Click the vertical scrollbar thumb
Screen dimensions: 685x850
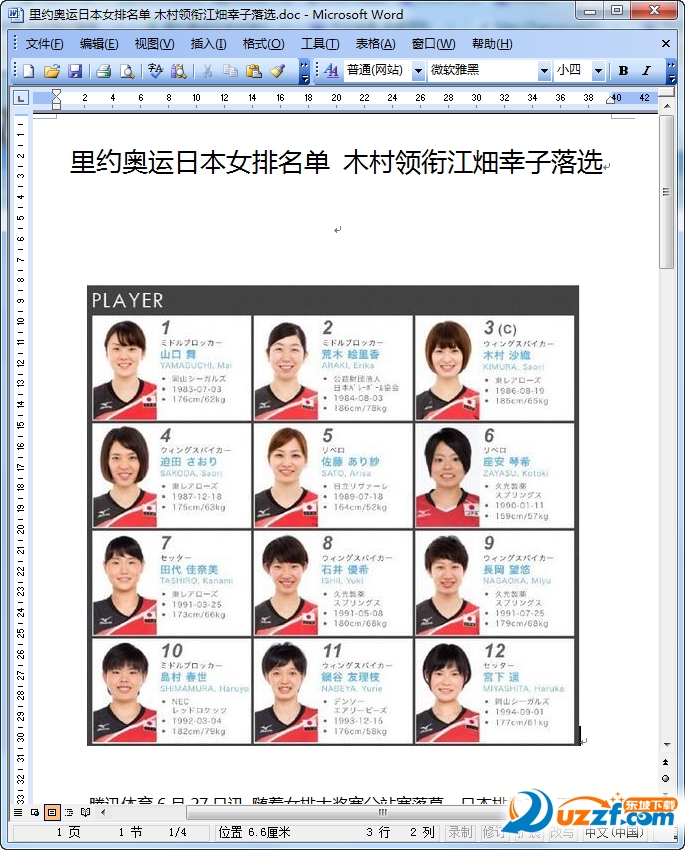coord(667,191)
